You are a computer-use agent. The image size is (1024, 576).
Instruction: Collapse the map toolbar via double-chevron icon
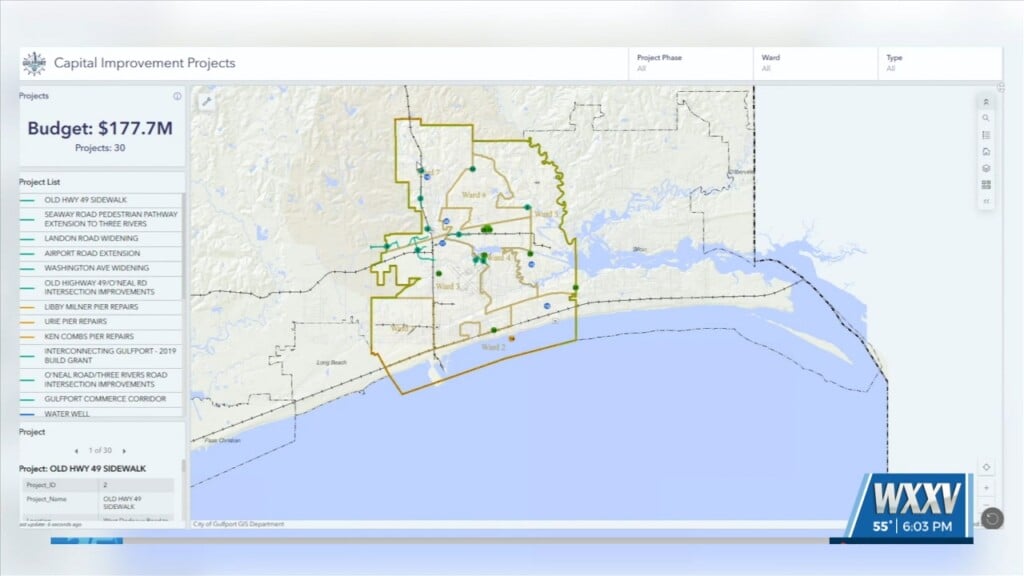[986, 101]
